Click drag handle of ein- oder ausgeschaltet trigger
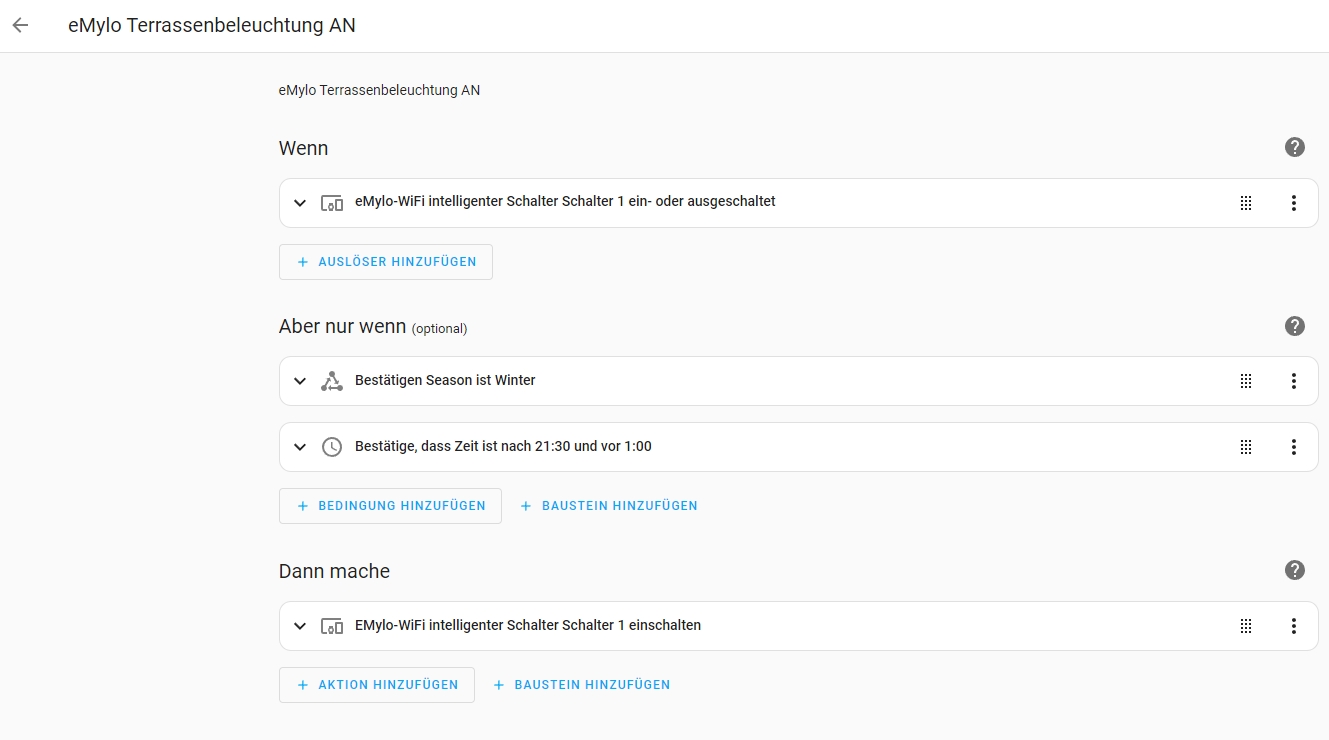Screen dimensions: 1329x740 pos(1246,203)
